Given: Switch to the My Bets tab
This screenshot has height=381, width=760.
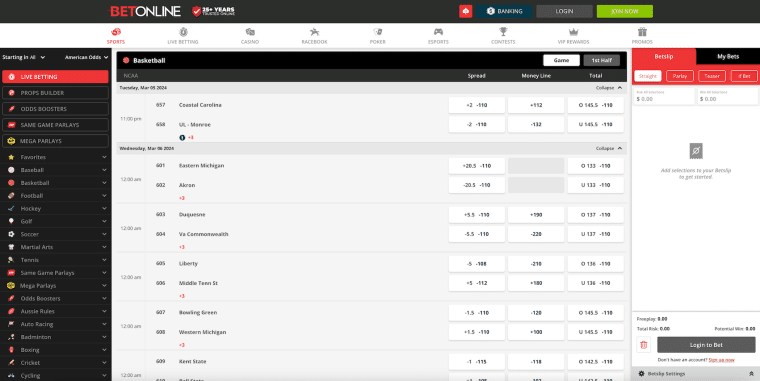Looking at the screenshot, I should [x=728, y=56].
